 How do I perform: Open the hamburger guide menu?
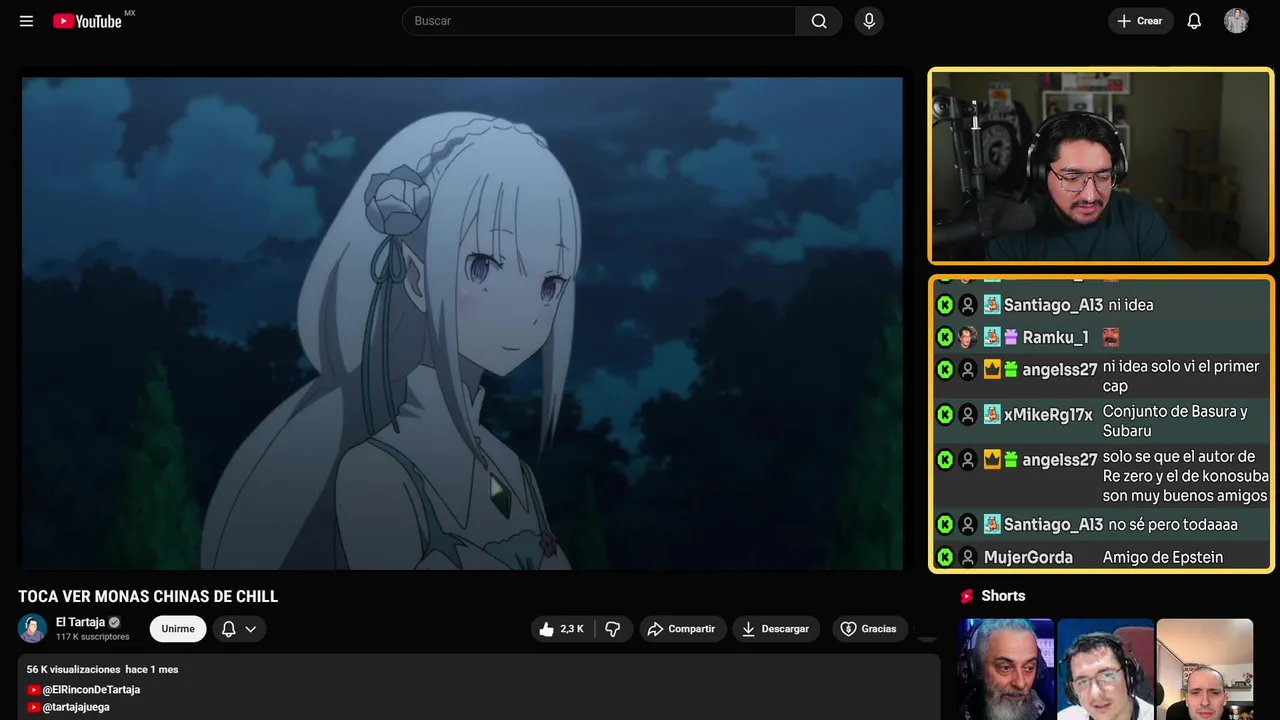26,21
